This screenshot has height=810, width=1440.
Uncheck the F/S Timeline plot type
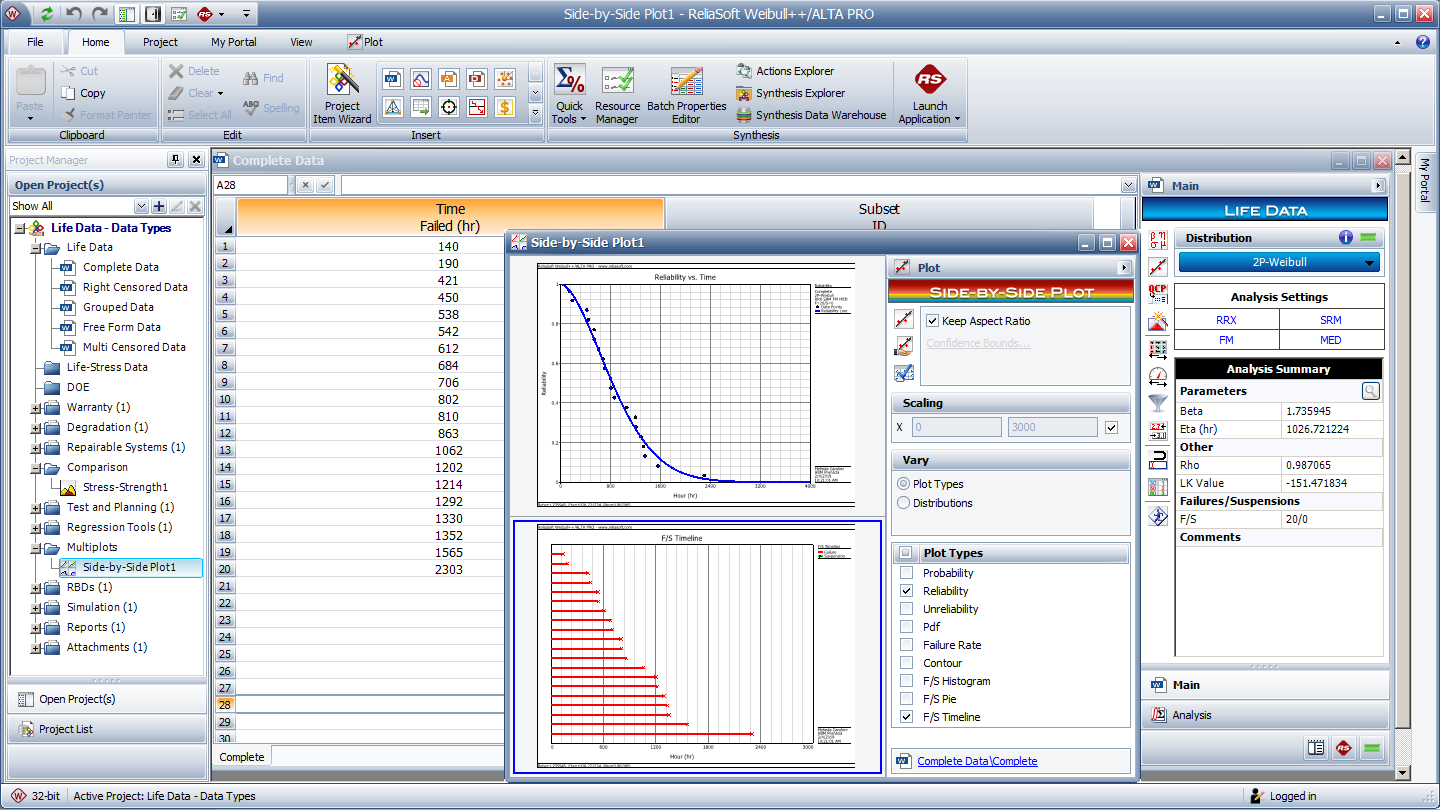click(906, 717)
